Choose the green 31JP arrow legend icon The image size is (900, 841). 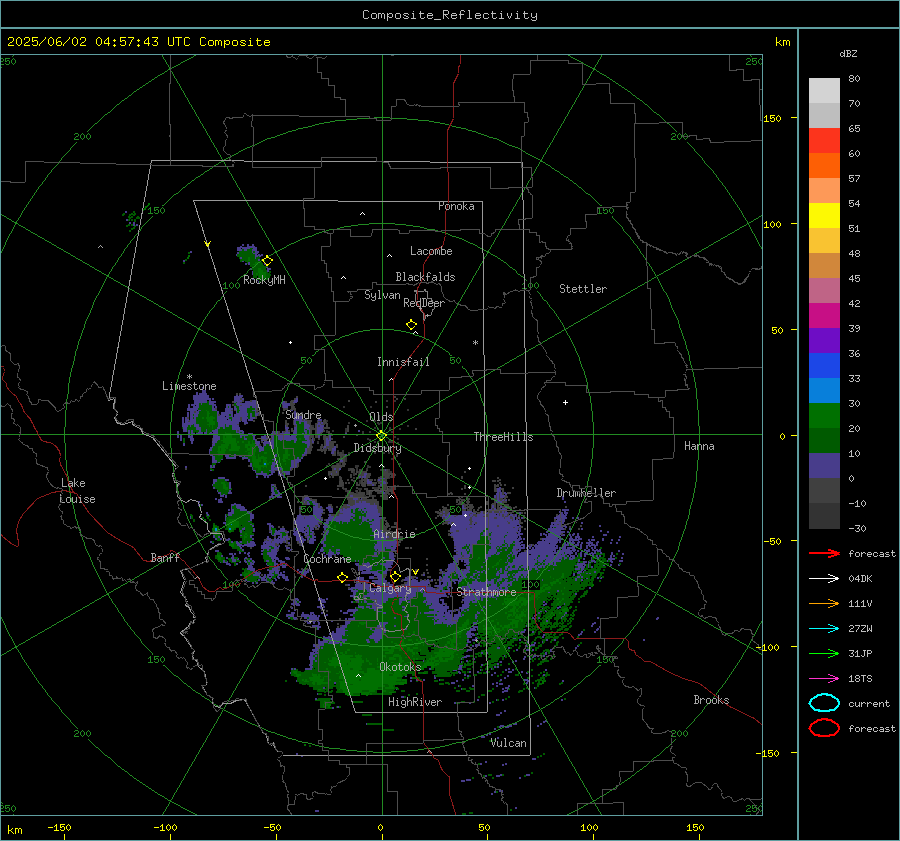[824, 653]
